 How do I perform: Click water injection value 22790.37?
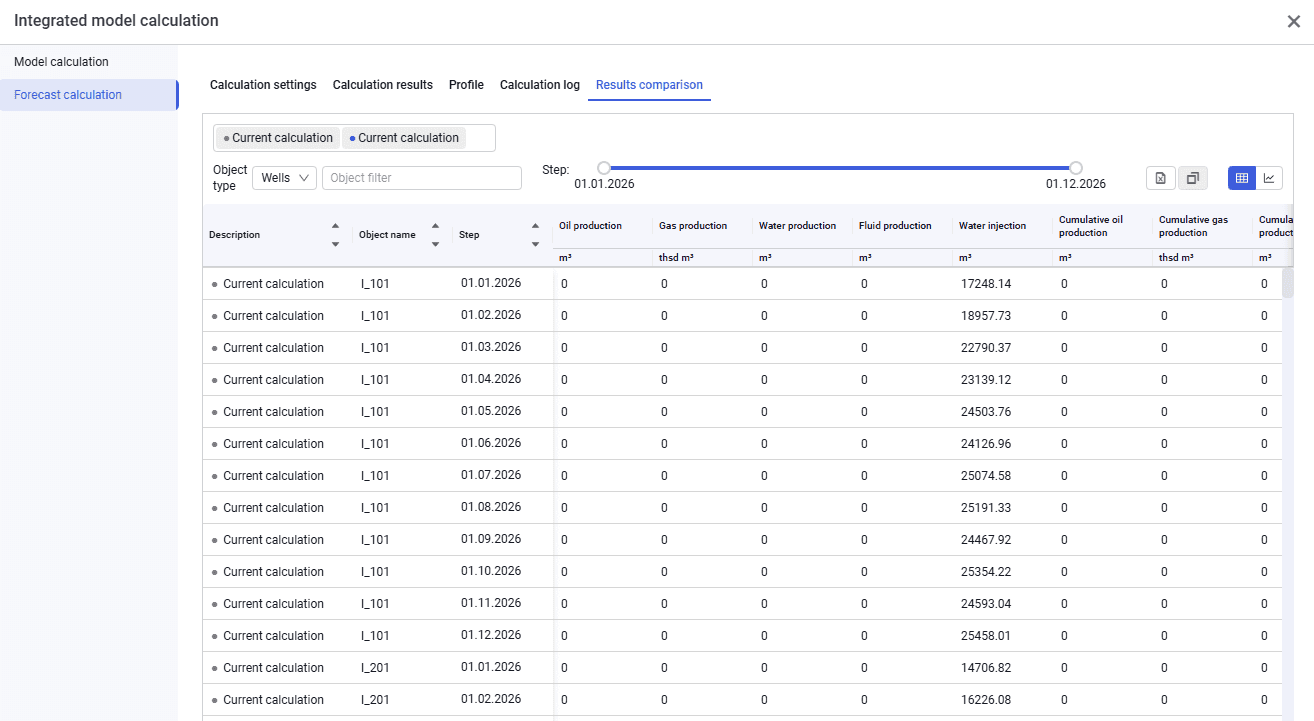point(986,348)
